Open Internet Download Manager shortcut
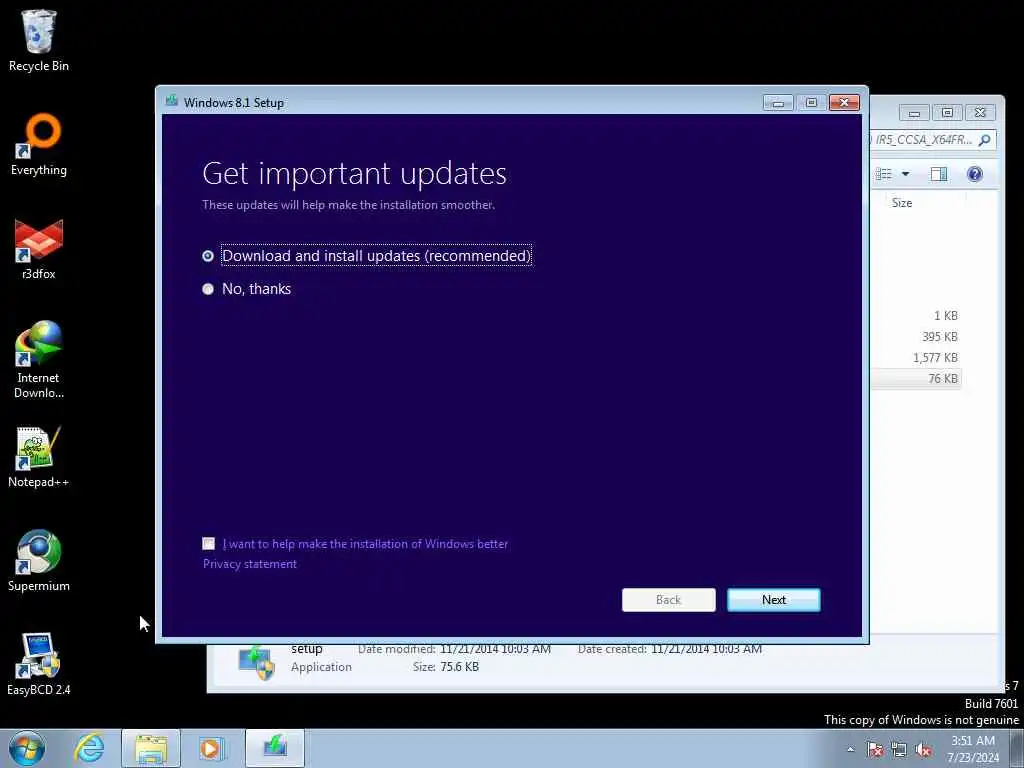 (x=39, y=360)
